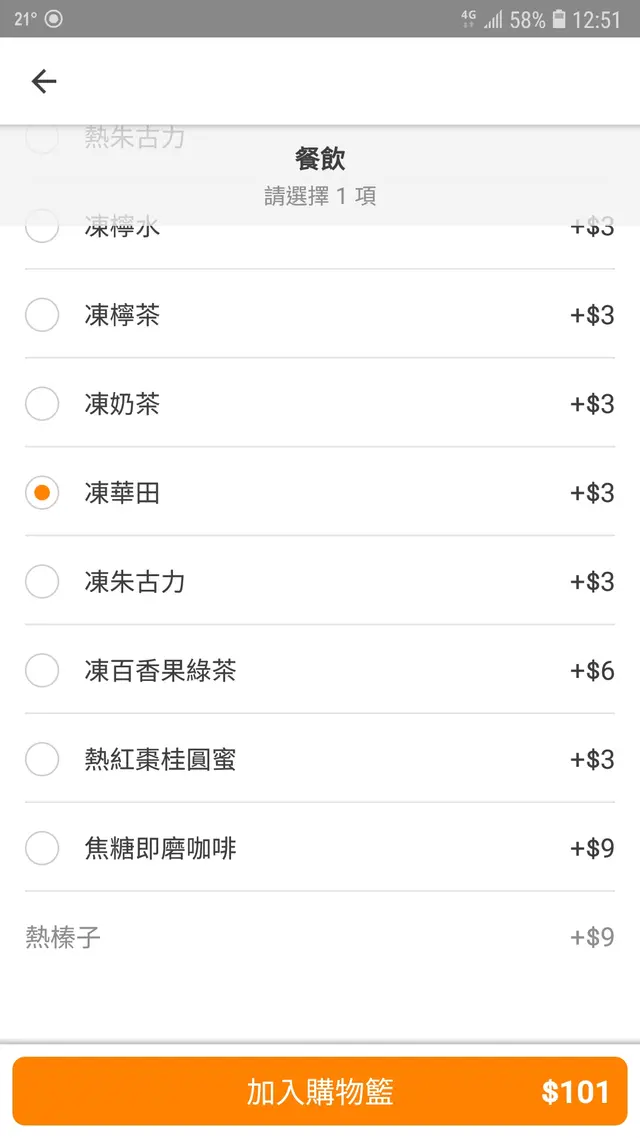This screenshot has width=640, height=1138.
Task: Tap the 餐飲 section header
Action: tap(320, 159)
